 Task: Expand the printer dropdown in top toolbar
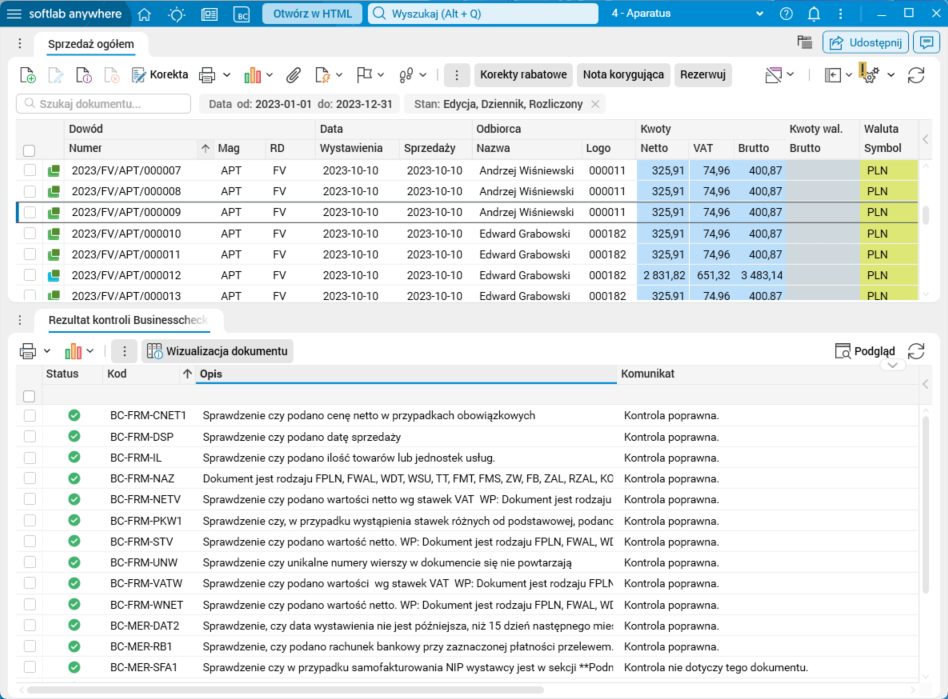click(x=227, y=75)
